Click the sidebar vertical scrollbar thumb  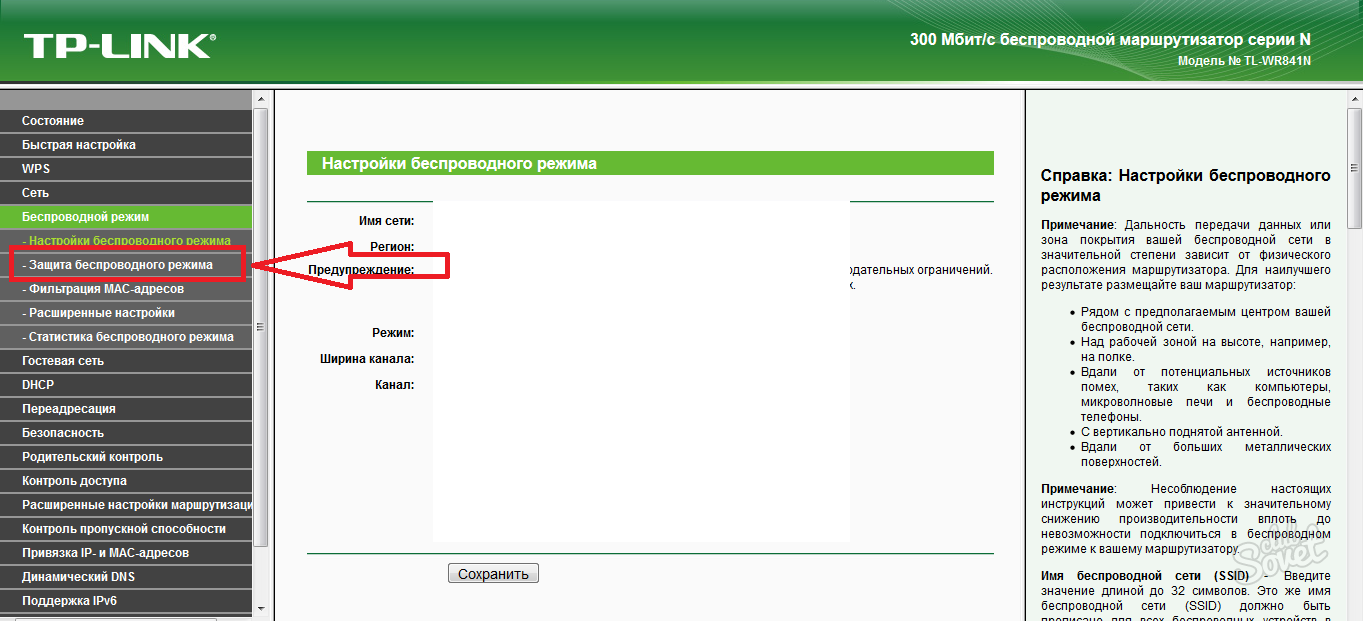(x=261, y=327)
